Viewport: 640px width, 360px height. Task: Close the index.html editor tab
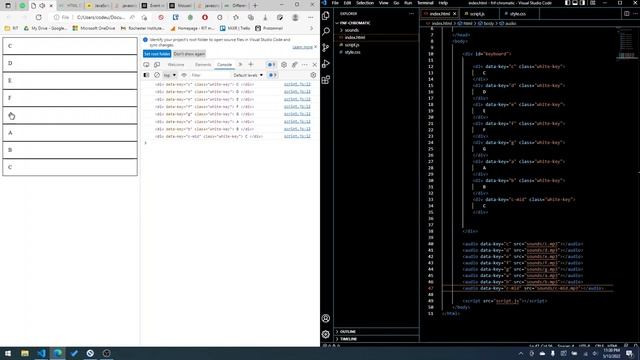(454, 14)
